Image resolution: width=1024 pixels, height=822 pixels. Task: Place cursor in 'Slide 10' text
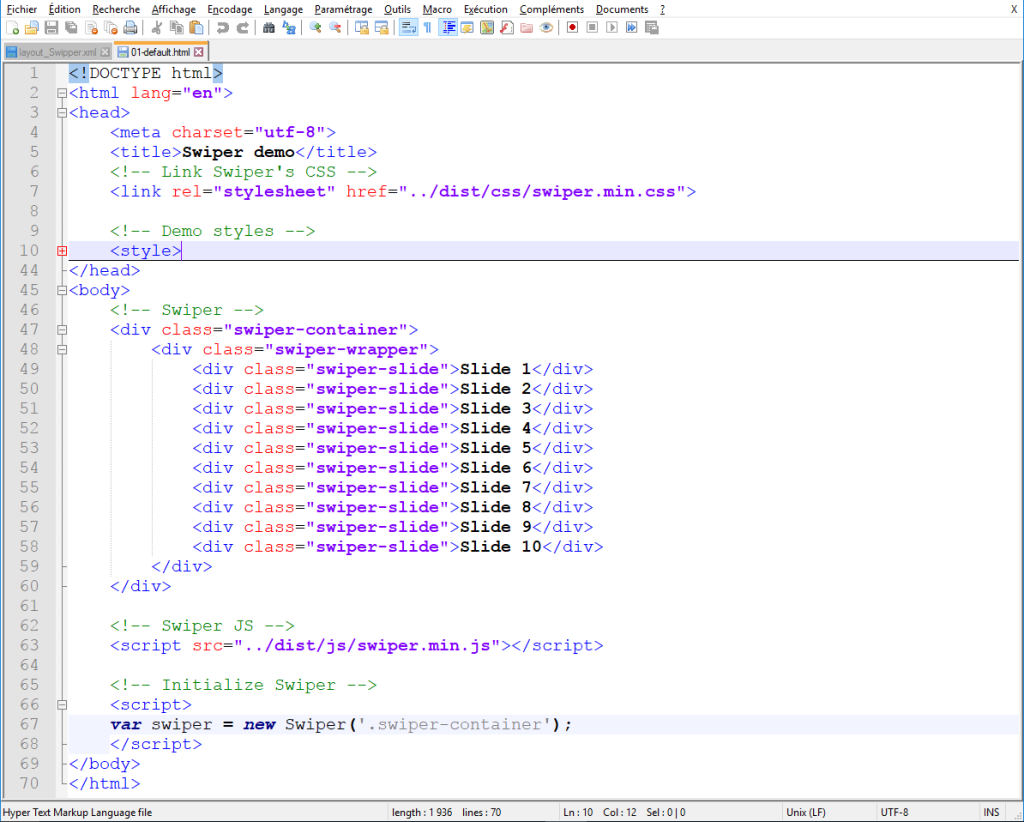pos(501,546)
